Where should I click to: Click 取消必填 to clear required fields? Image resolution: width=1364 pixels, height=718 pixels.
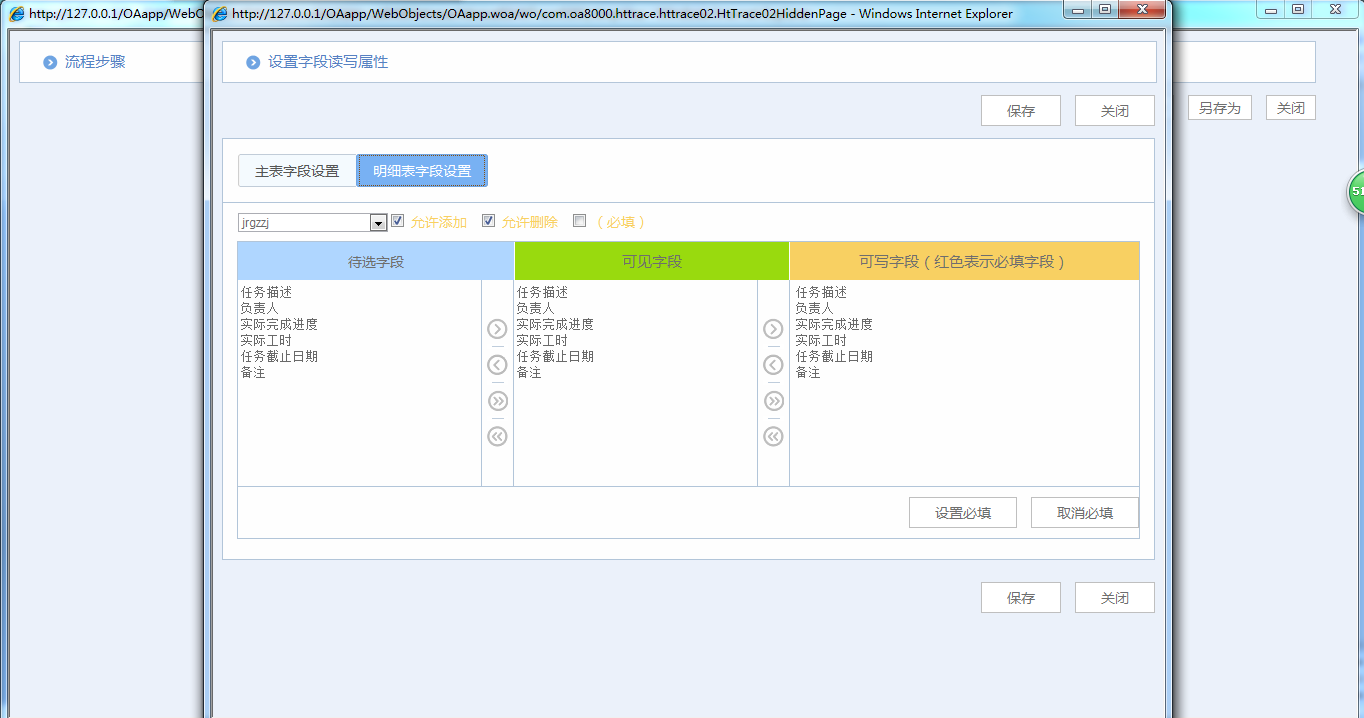coord(1084,512)
